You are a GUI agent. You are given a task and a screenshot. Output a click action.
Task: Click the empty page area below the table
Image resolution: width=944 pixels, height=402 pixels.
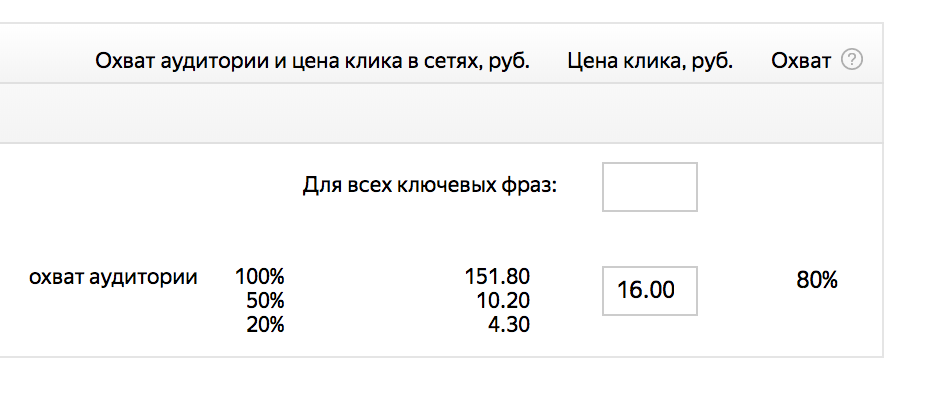(x=441, y=380)
